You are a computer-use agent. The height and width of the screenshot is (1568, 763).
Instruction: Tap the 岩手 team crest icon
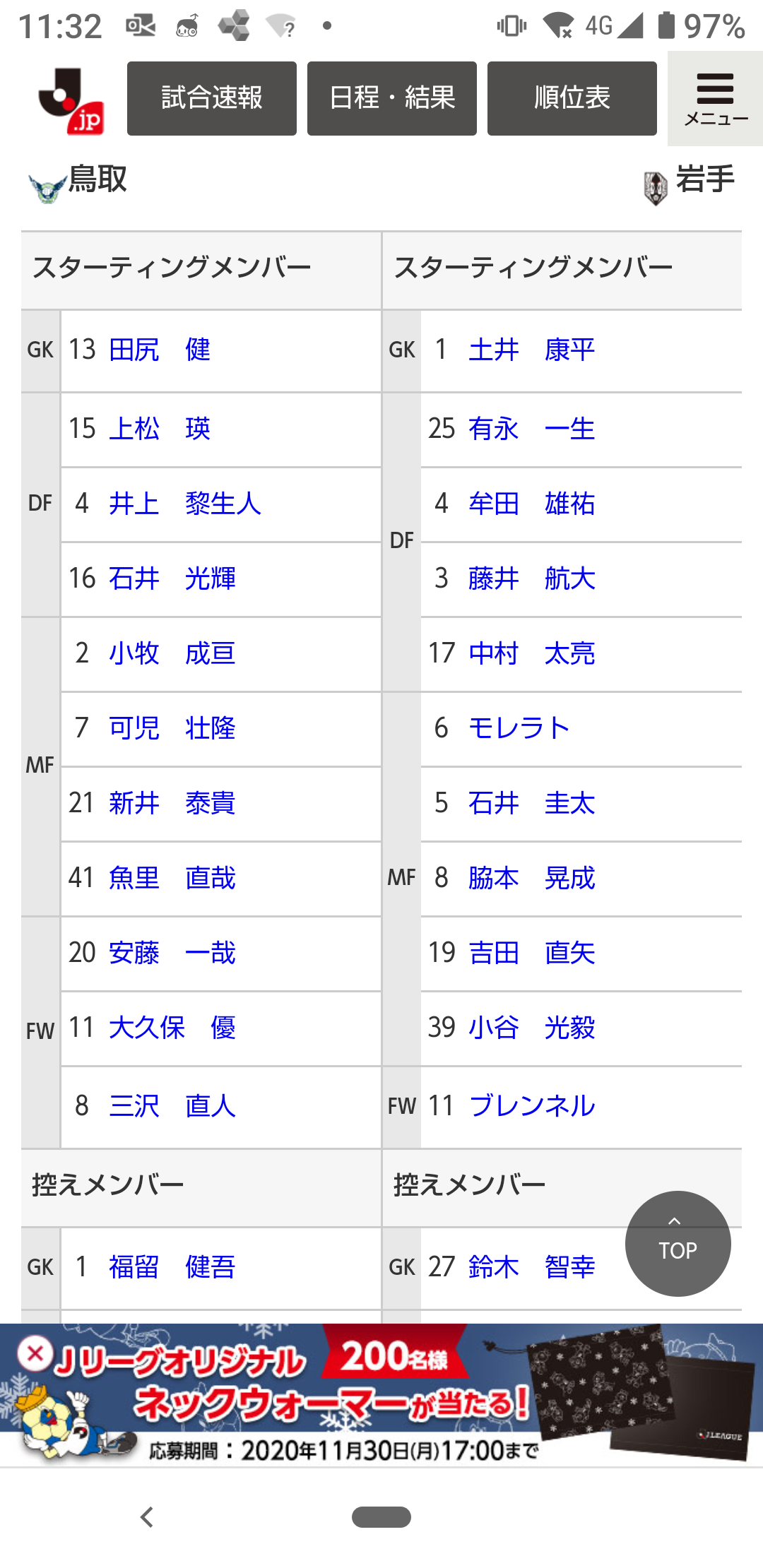click(656, 188)
